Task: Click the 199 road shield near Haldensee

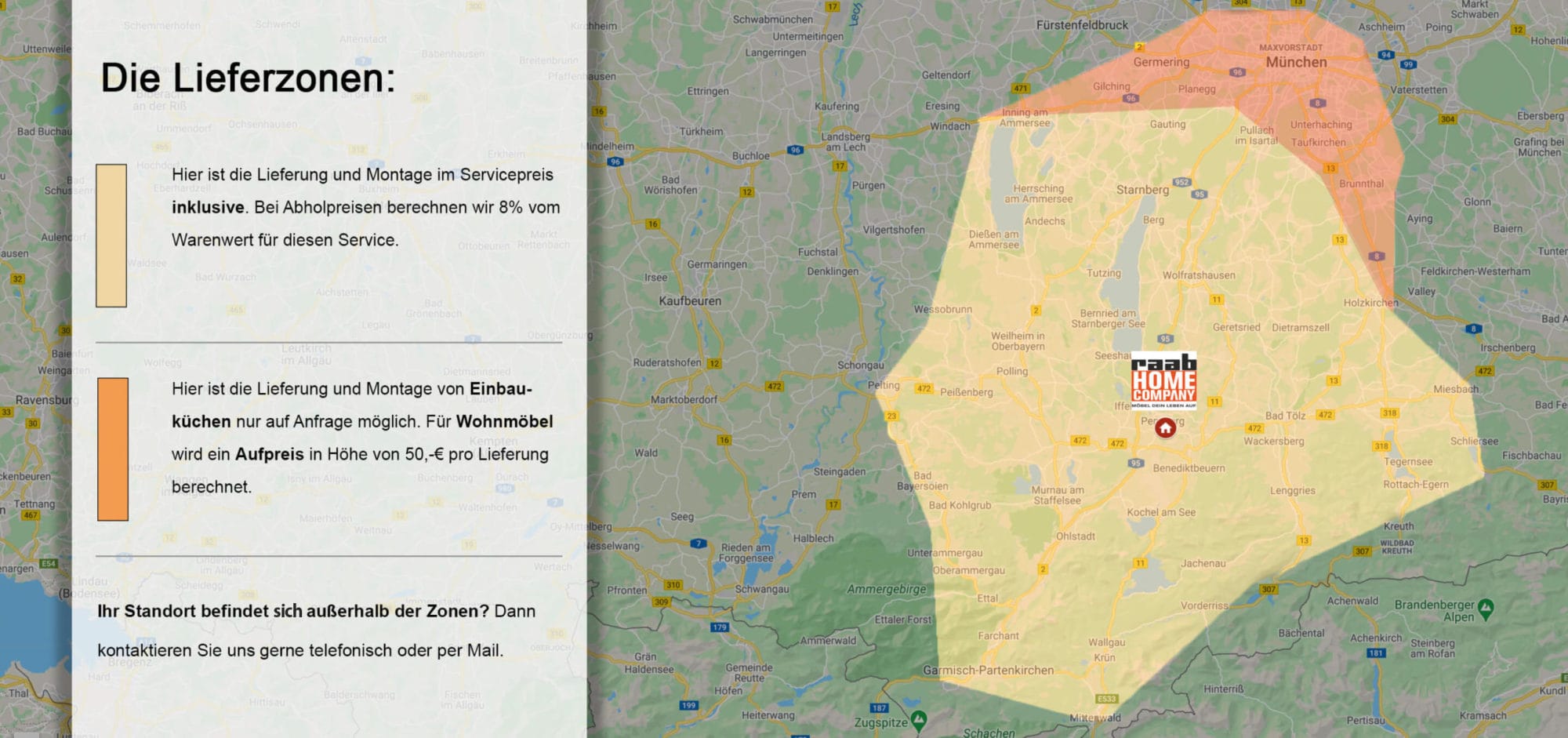Action: click(688, 705)
